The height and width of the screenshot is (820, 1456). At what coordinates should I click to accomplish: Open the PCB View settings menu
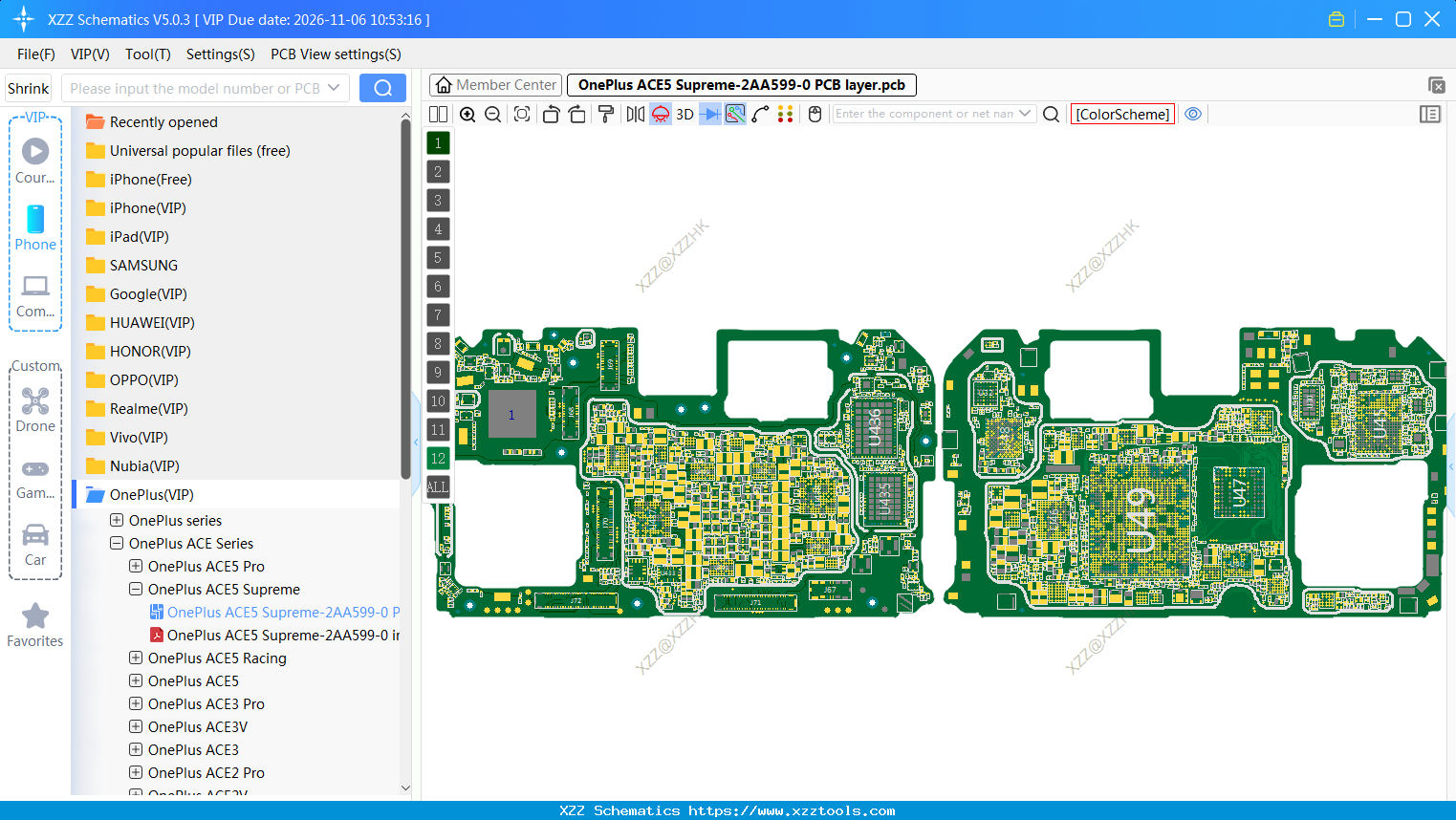[335, 54]
